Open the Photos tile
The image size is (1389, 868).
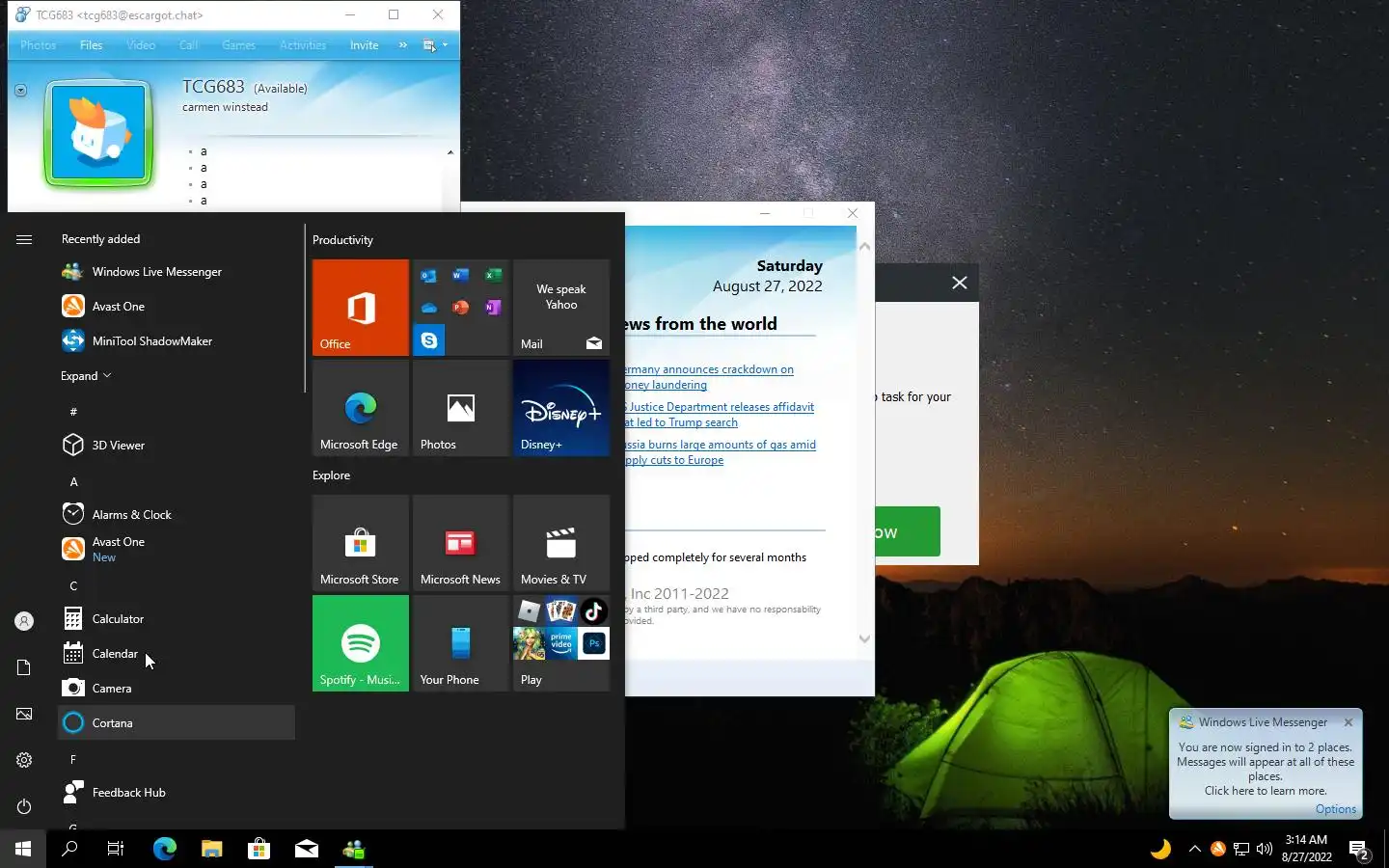pyautogui.click(x=461, y=408)
